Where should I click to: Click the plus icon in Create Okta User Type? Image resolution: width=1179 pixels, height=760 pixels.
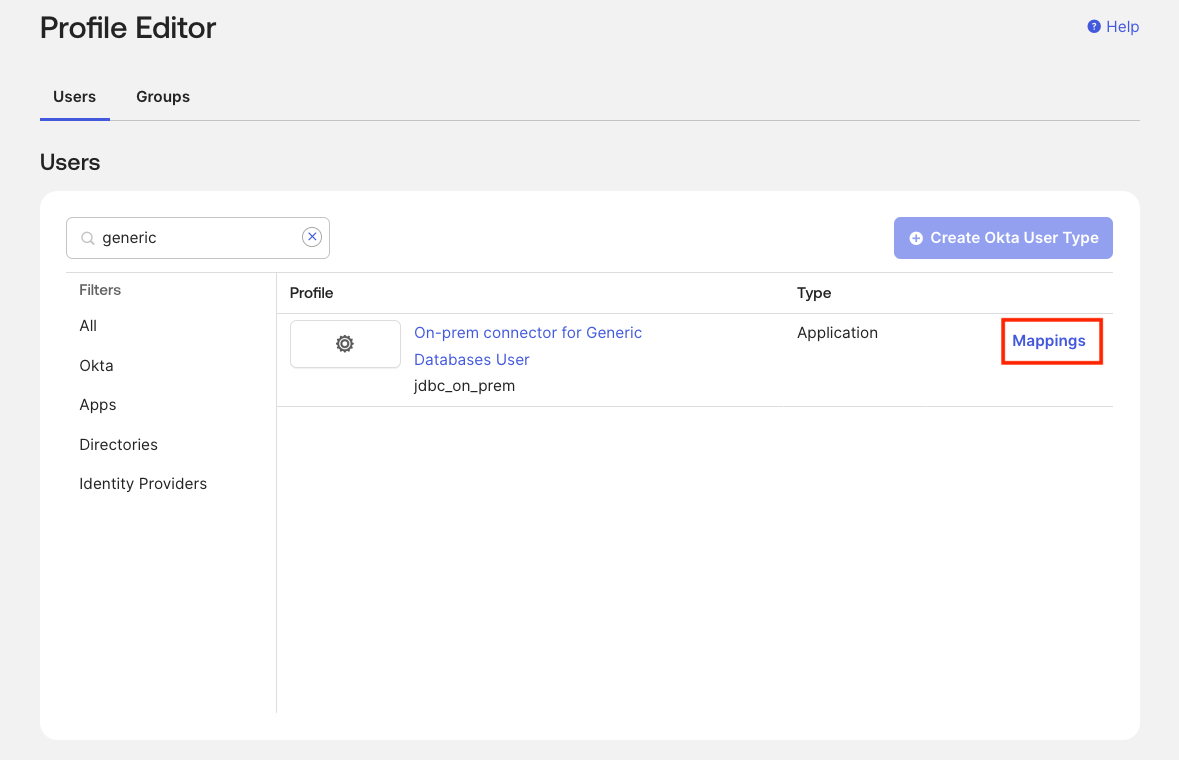(916, 238)
